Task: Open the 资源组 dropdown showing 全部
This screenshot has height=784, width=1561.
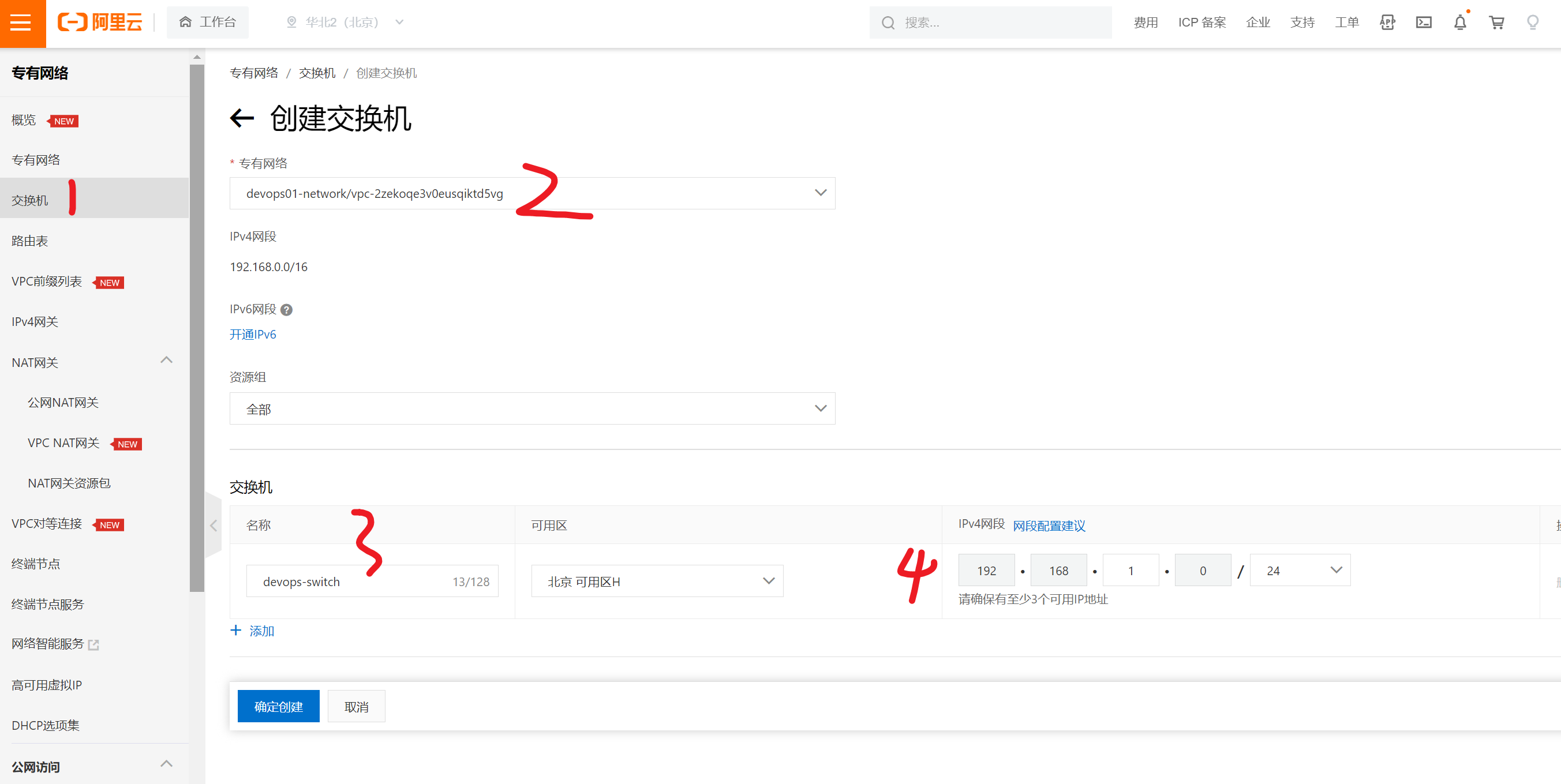Action: 531,408
